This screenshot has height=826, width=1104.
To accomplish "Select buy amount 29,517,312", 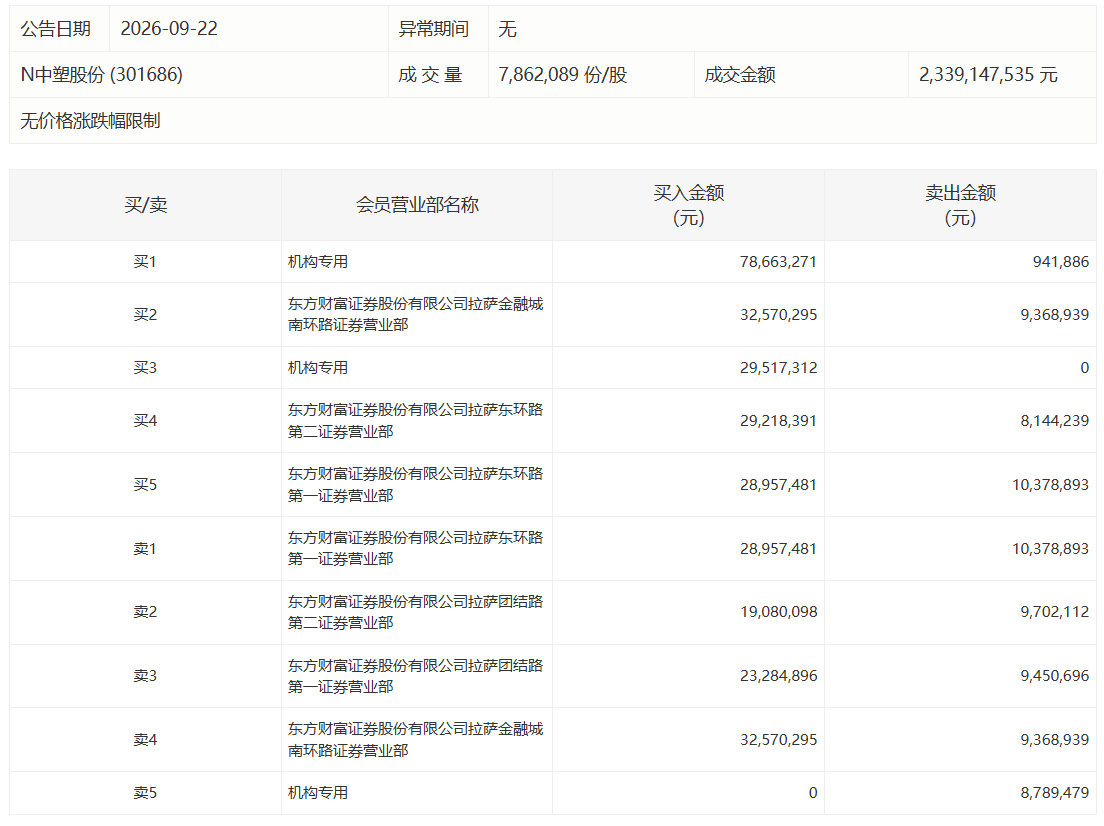I will [x=778, y=368].
